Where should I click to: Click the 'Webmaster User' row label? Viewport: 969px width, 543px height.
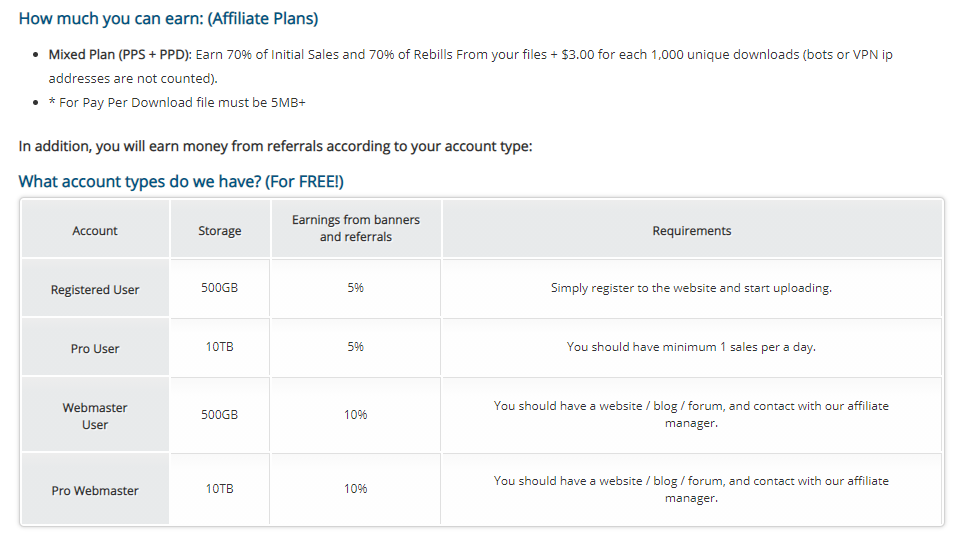pos(95,416)
